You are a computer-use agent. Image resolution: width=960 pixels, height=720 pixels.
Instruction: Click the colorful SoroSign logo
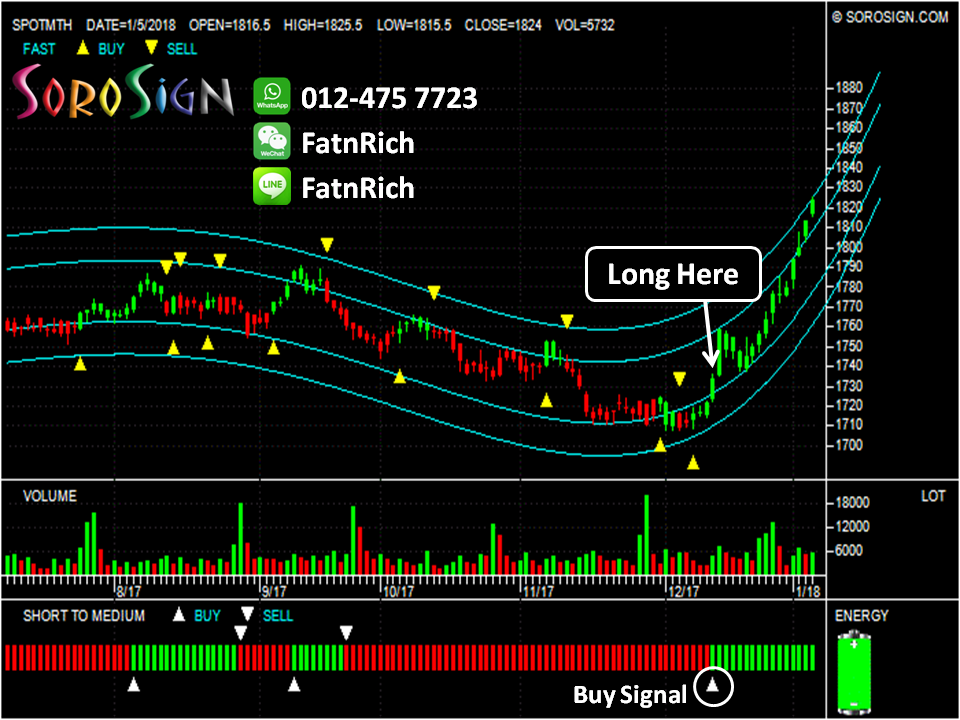123,92
